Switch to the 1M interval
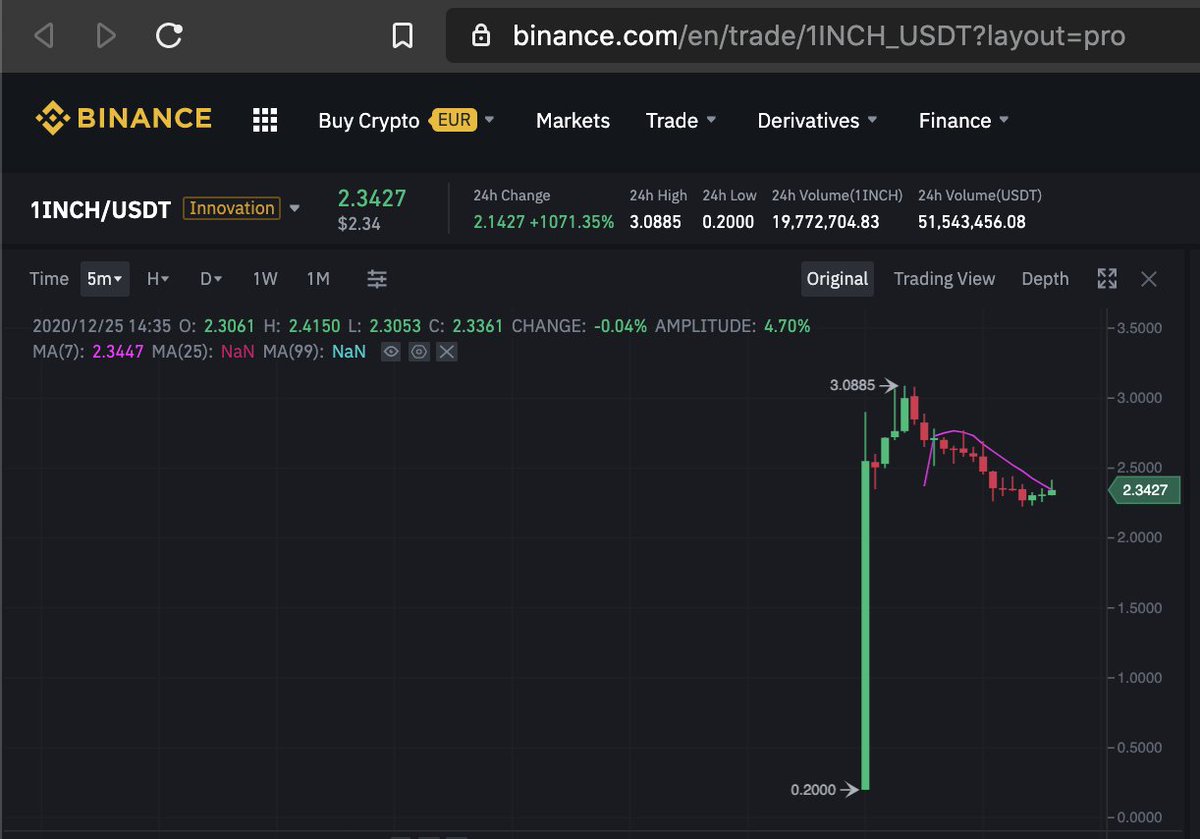This screenshot has height=839, width=1200. click(317, 279)
